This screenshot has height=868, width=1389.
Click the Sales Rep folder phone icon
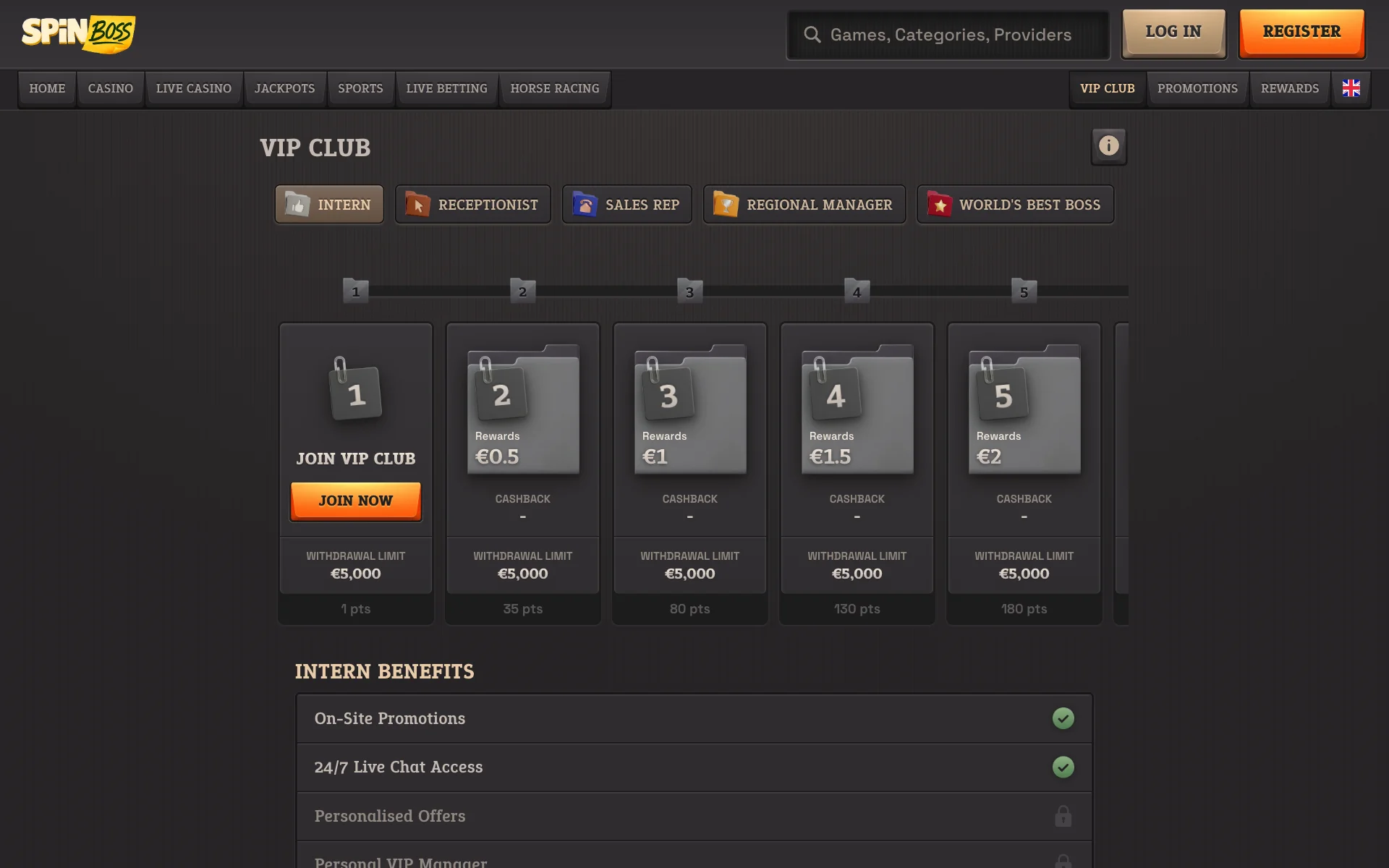tap(585, 205)
